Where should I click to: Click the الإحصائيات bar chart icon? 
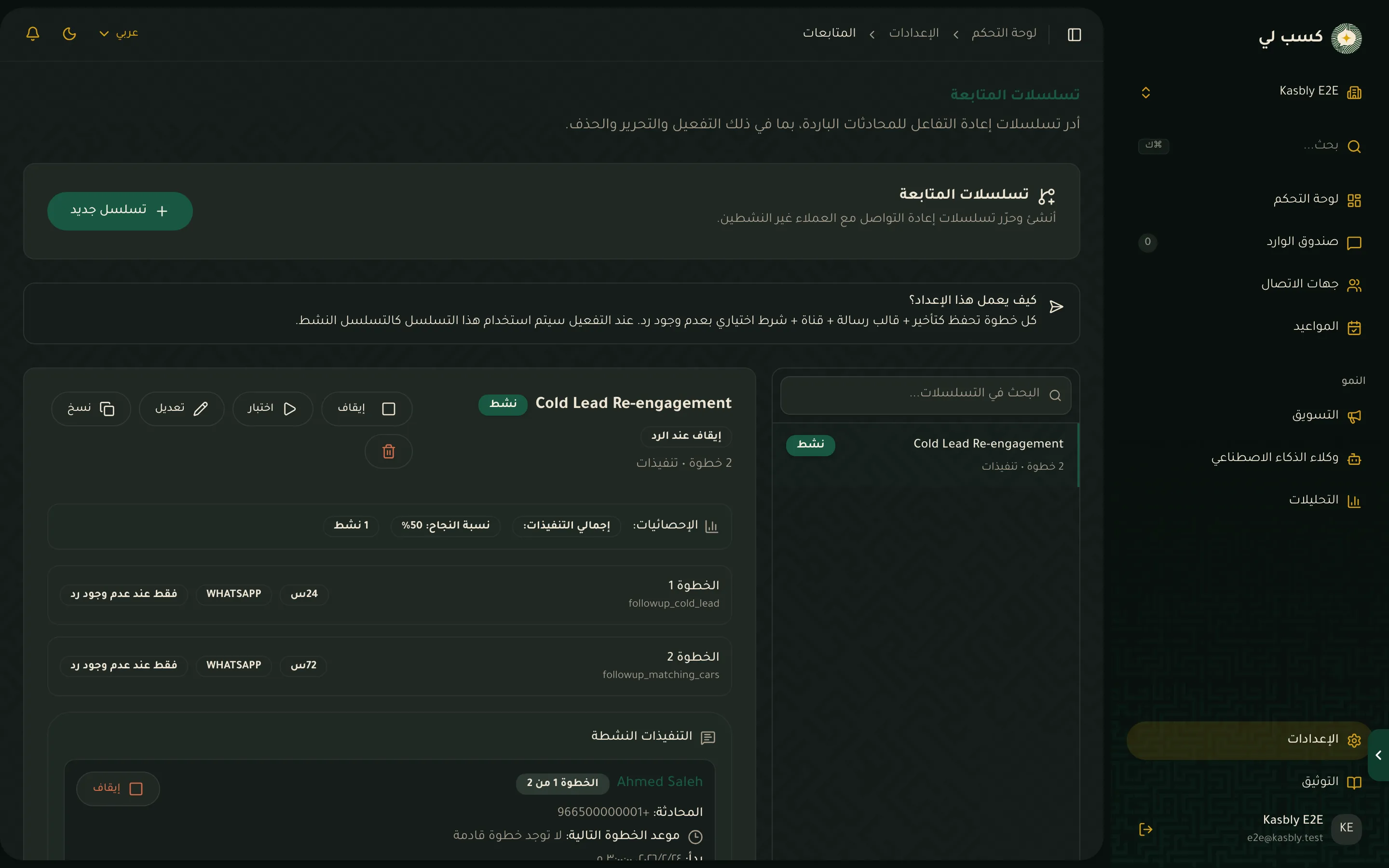(x=711, y=526)
